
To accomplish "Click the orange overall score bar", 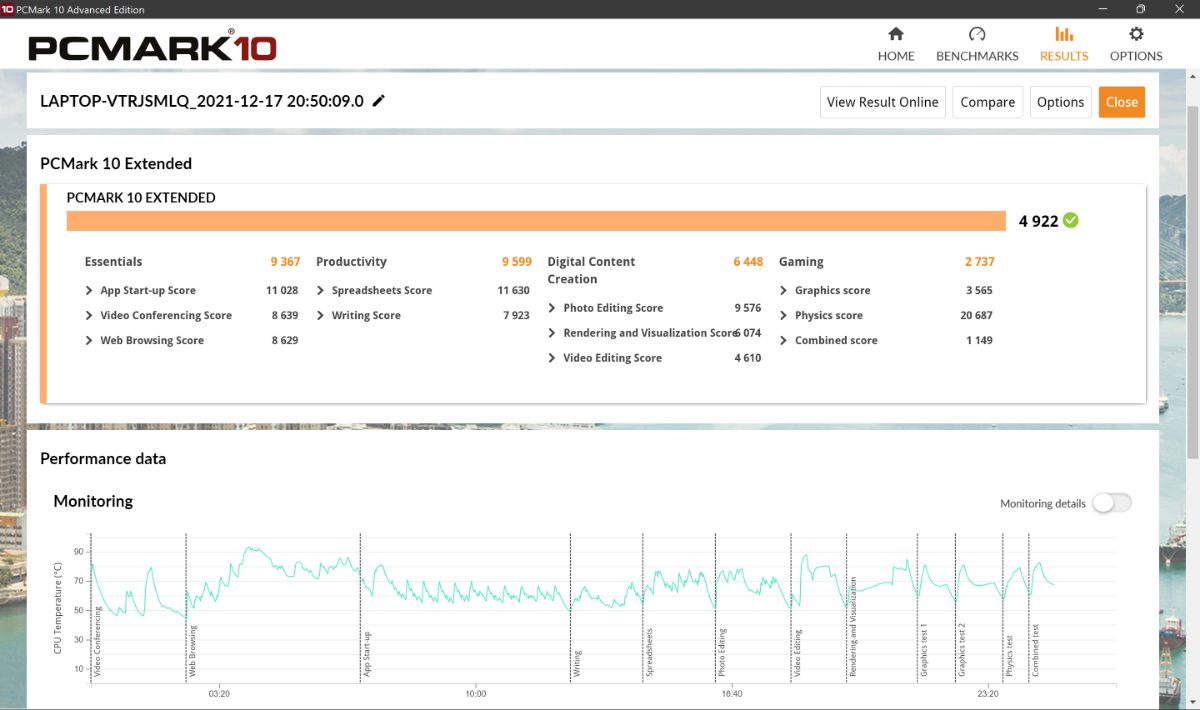I will click(536, 221).
